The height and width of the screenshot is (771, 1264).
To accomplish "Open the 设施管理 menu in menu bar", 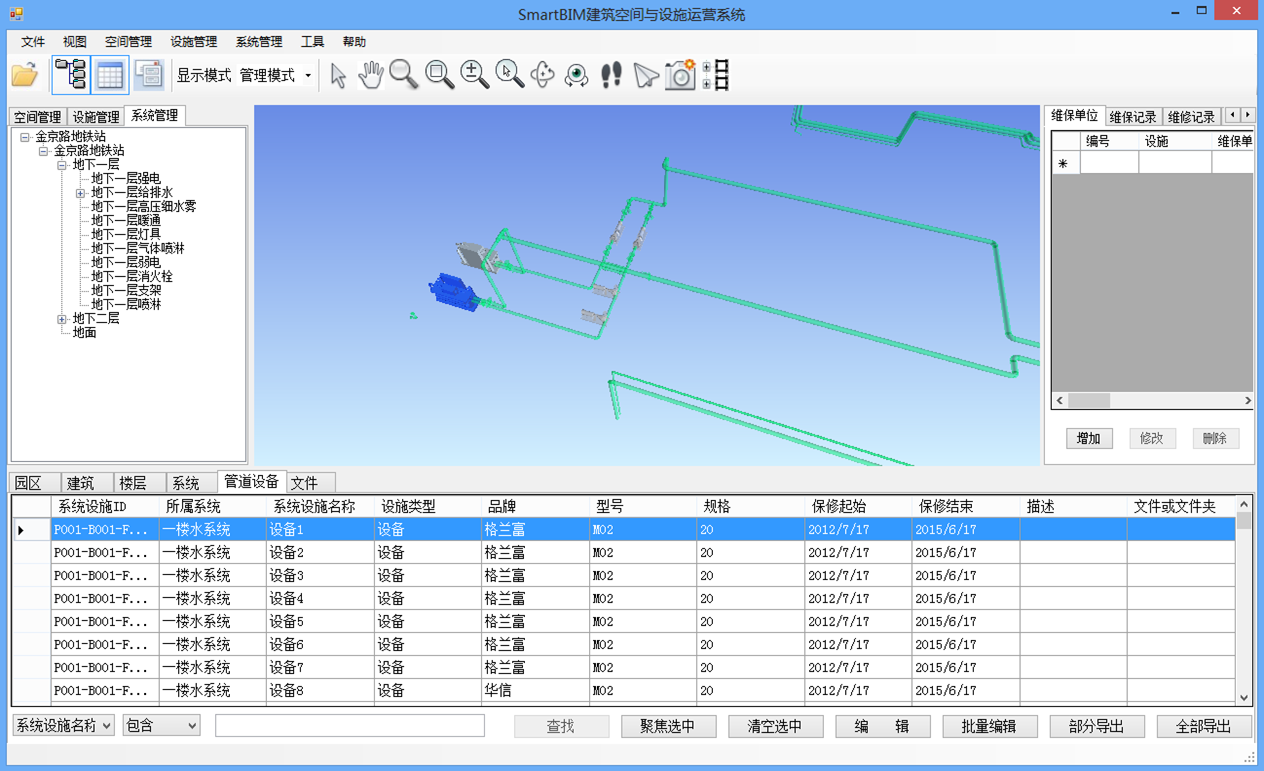I will tap(193, 42).
